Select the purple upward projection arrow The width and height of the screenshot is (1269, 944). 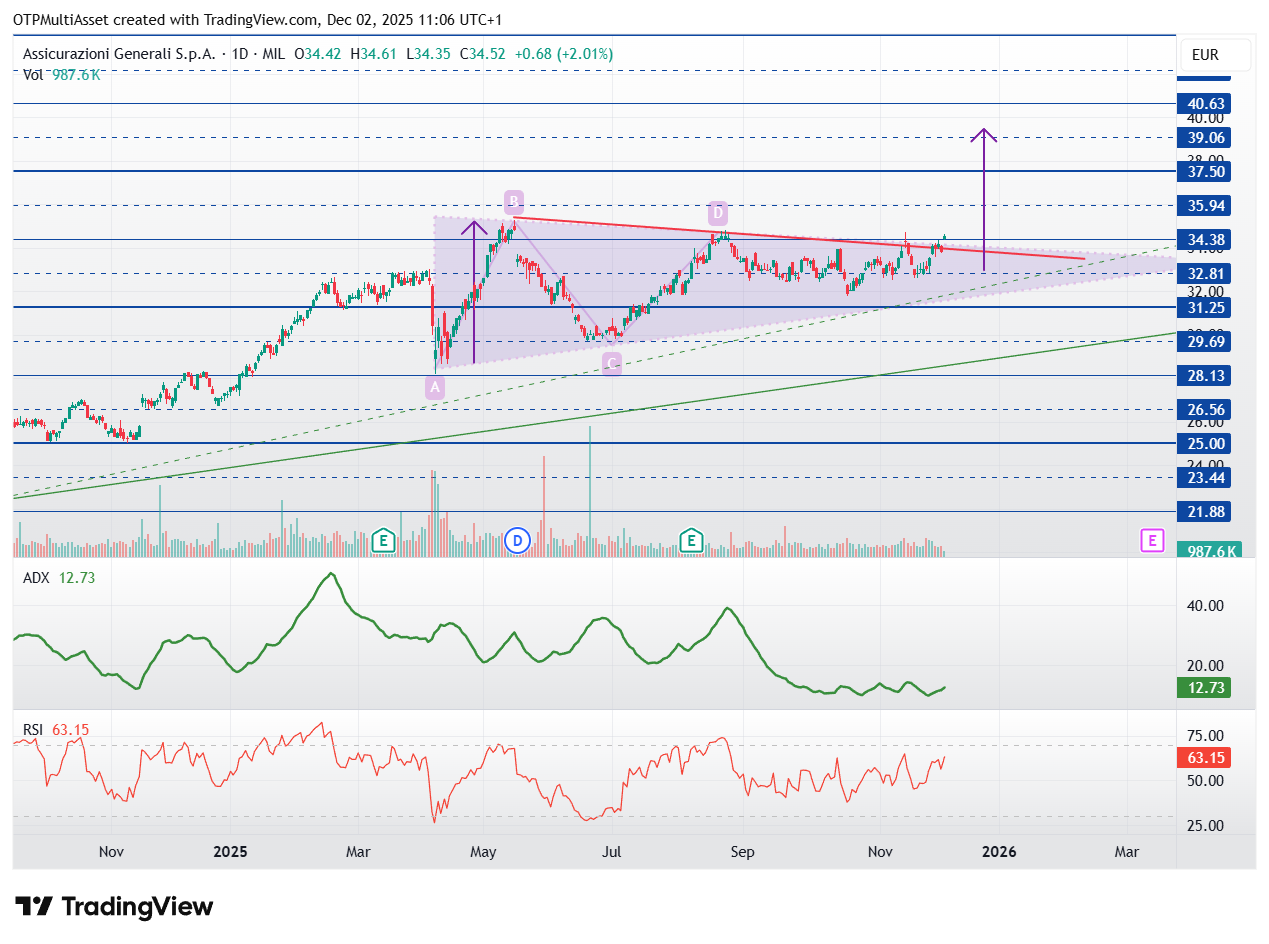(985, 200)
